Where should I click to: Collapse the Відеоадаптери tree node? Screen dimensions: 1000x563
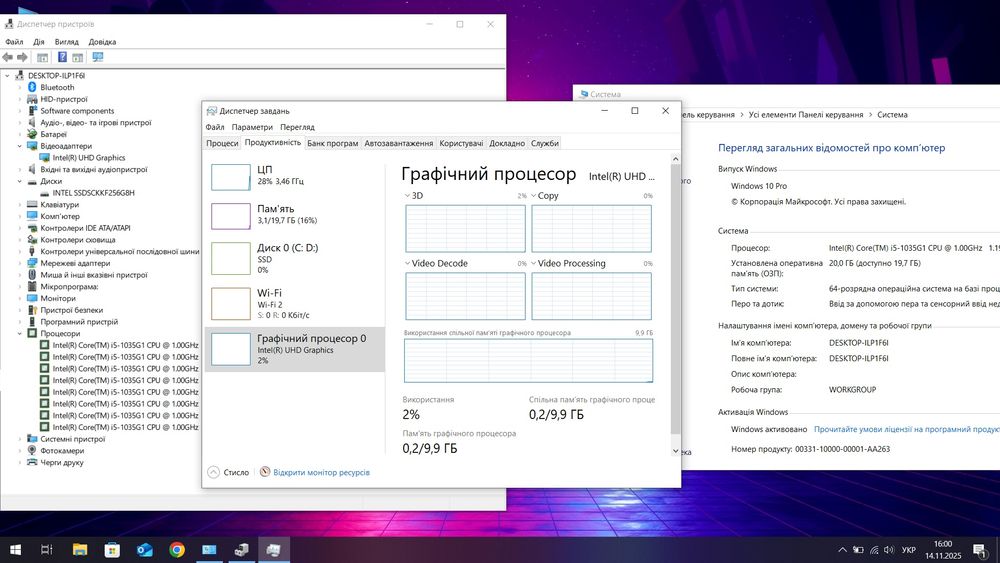20,146
